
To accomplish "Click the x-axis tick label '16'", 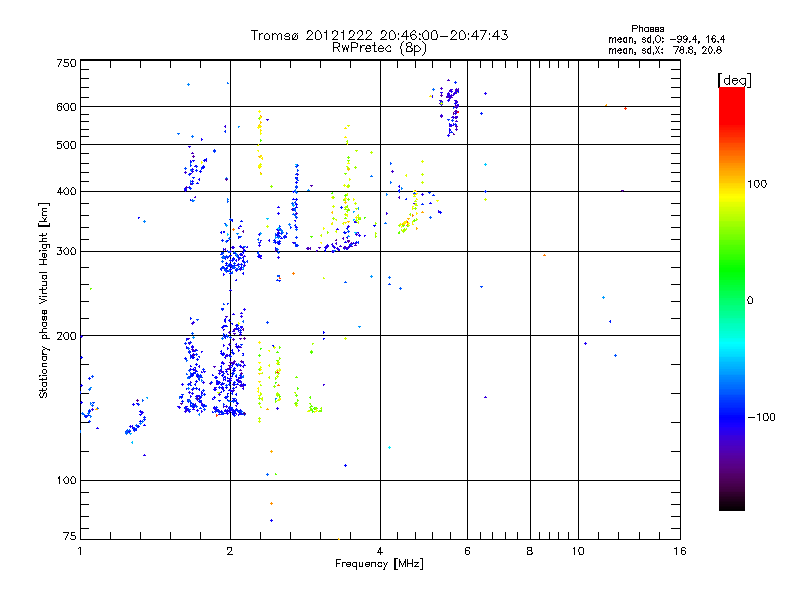I will (680, 551).
